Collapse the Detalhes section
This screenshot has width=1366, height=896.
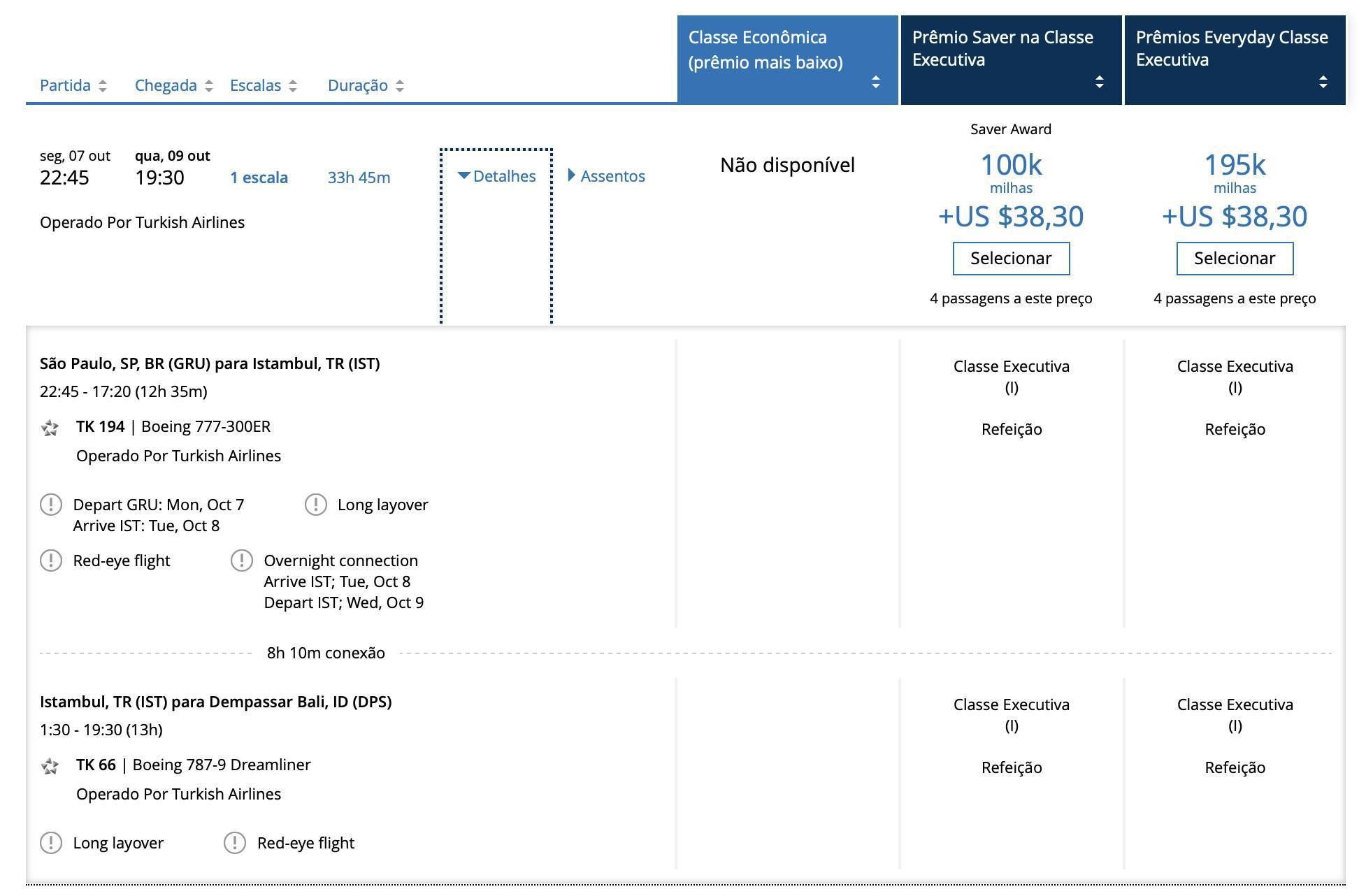[x=496, y=176]
